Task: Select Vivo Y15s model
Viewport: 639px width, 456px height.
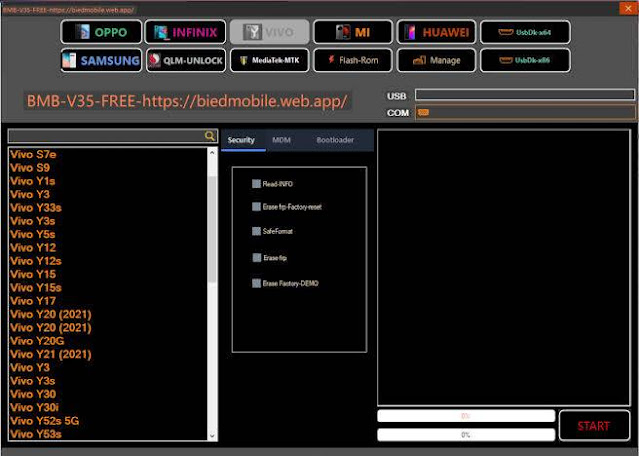Action: tap(36, 288)
